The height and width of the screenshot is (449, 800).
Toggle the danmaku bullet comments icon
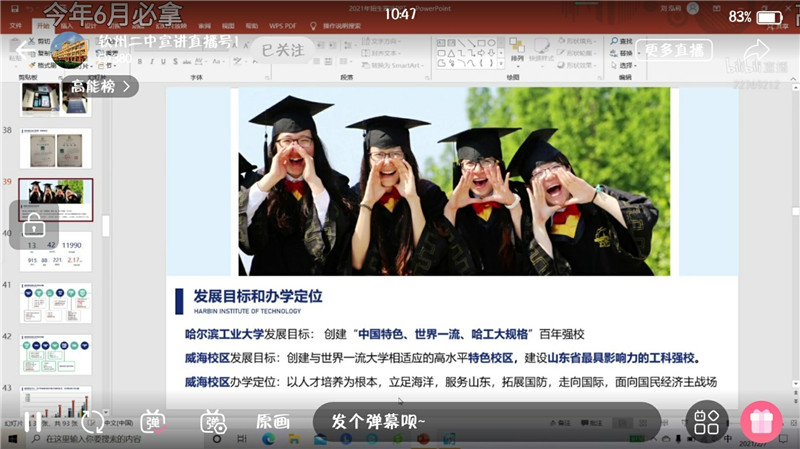pos(153,422)
